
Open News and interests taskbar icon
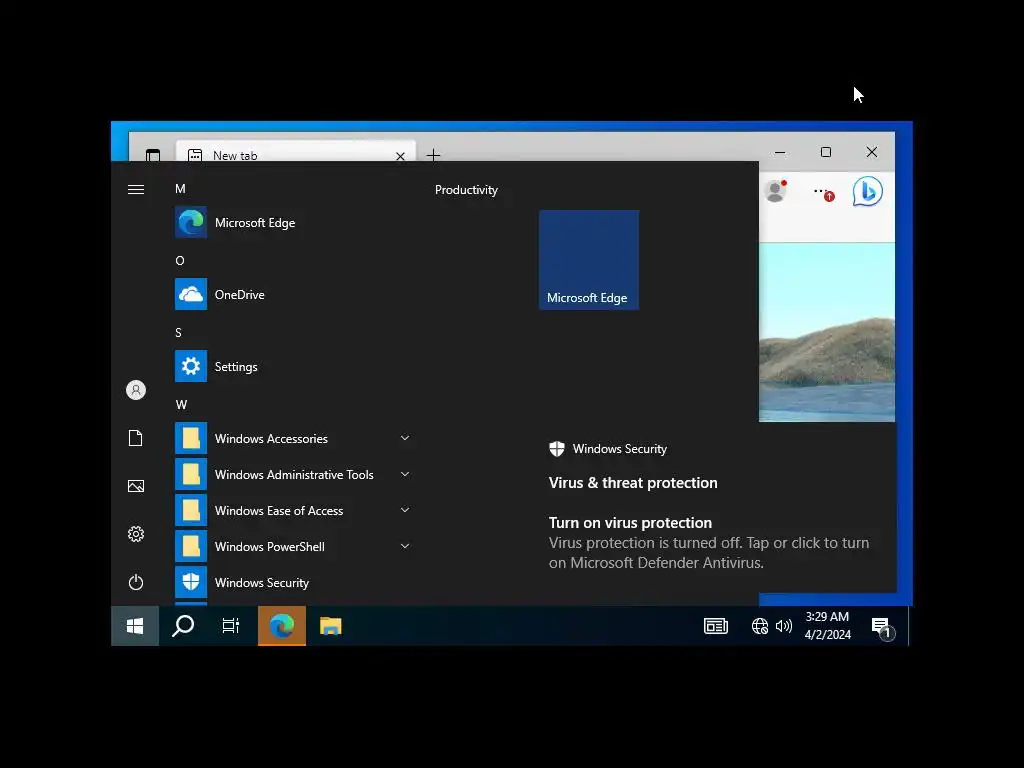(x=716, y=626)
